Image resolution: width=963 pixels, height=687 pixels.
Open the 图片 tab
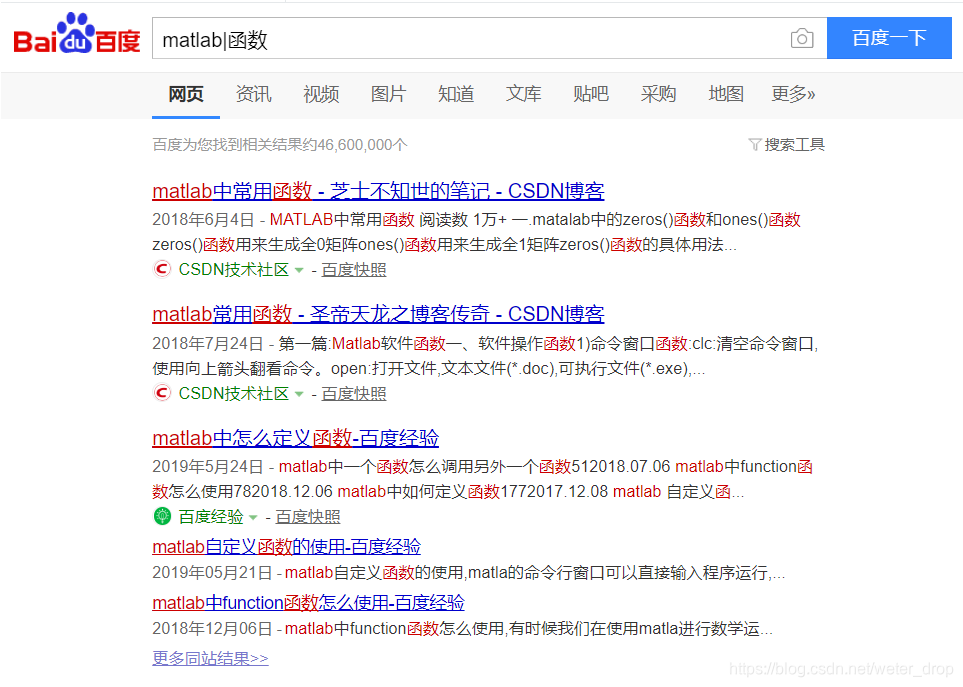pyautogui.click(x=389, y=94)
